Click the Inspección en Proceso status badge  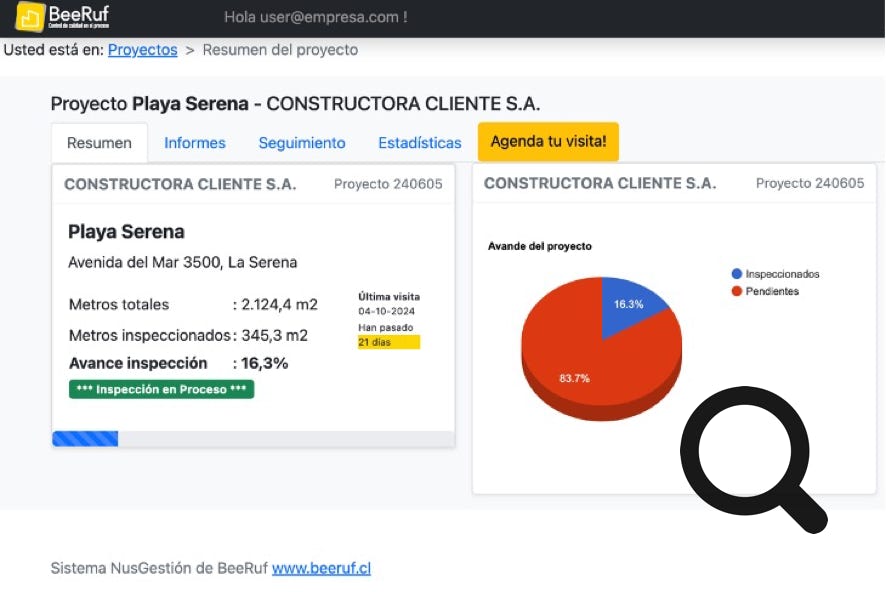pos(161,389)
